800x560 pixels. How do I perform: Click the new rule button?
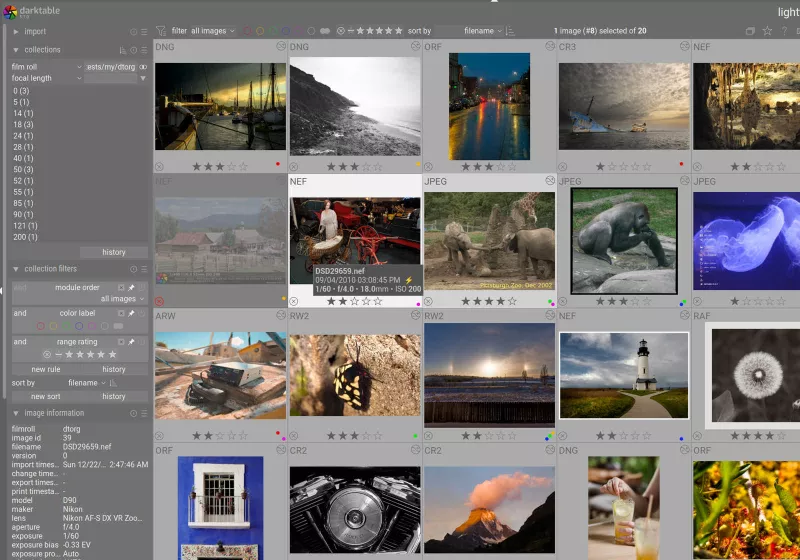pyautogui.click(x=46, y=369)
